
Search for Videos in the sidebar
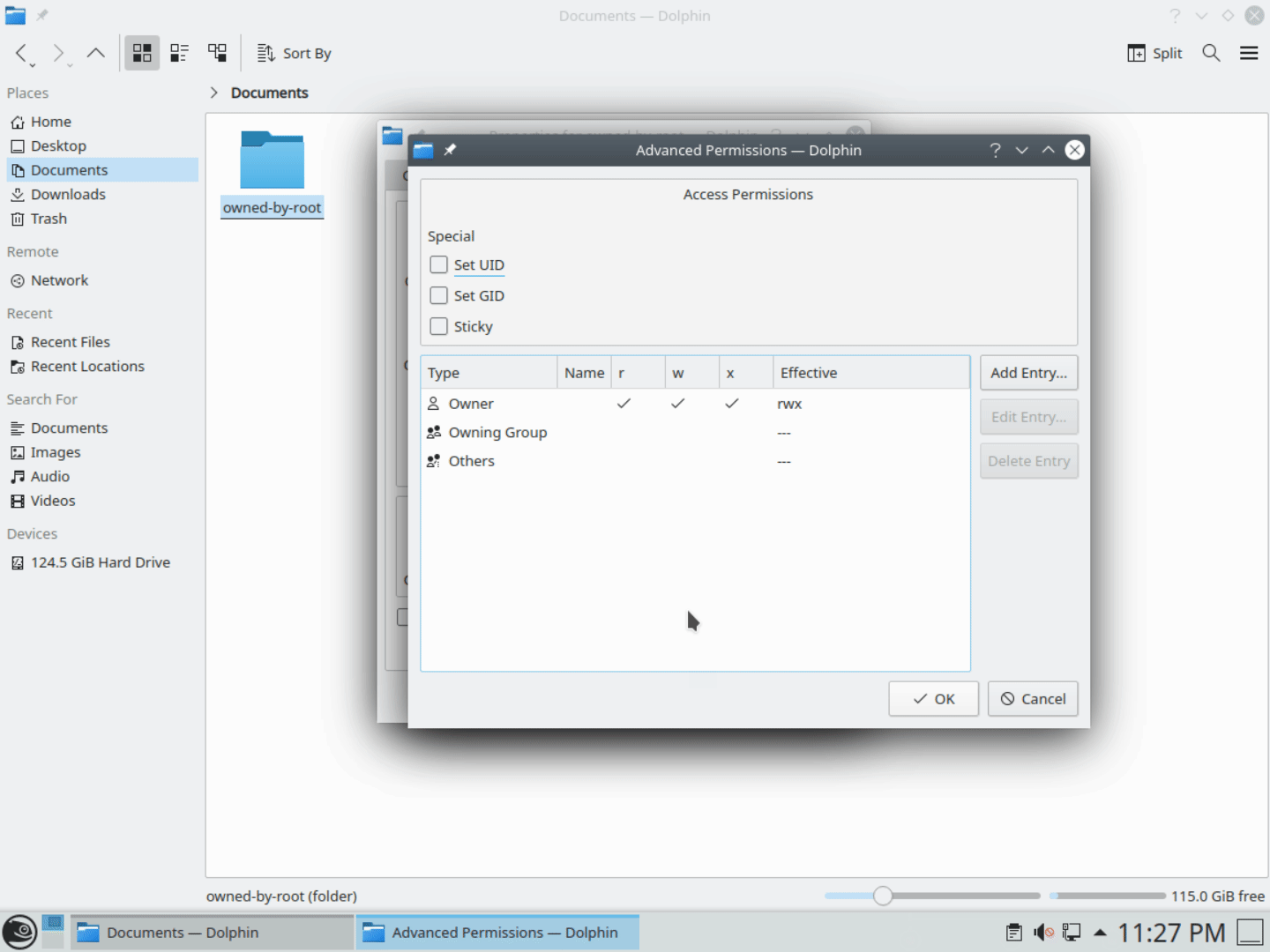(x=102, y=501)
